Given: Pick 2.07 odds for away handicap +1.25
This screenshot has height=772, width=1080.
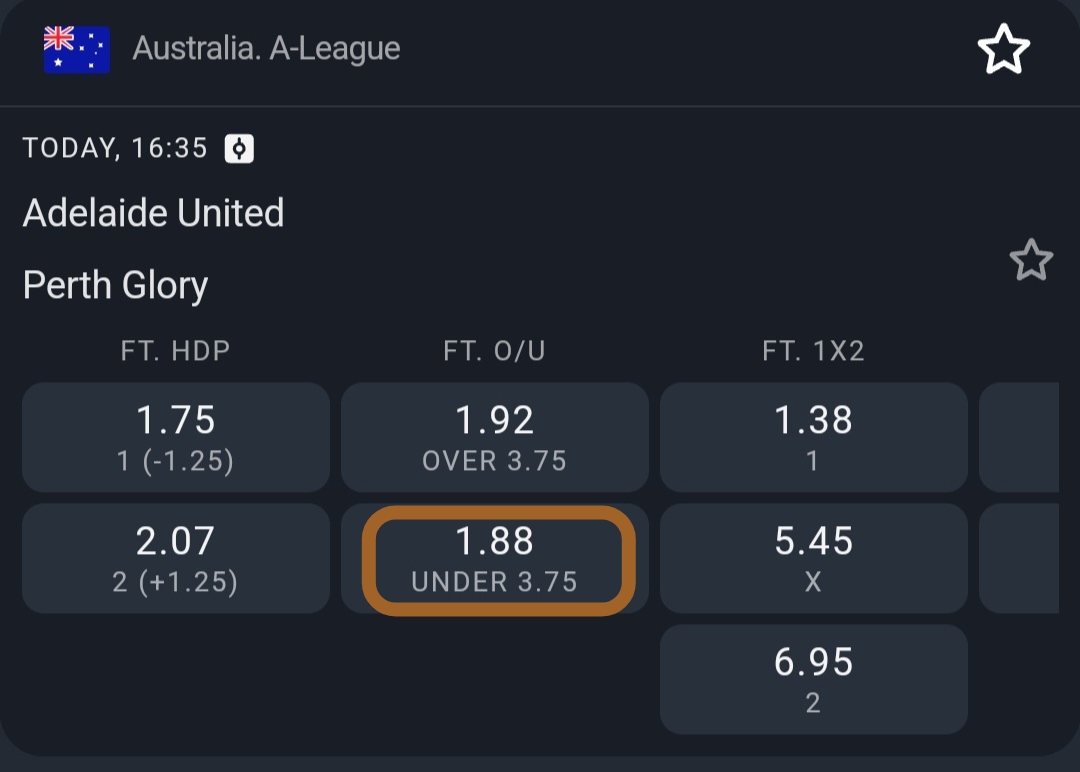Looking at the screenshot, I should [176, 558].
